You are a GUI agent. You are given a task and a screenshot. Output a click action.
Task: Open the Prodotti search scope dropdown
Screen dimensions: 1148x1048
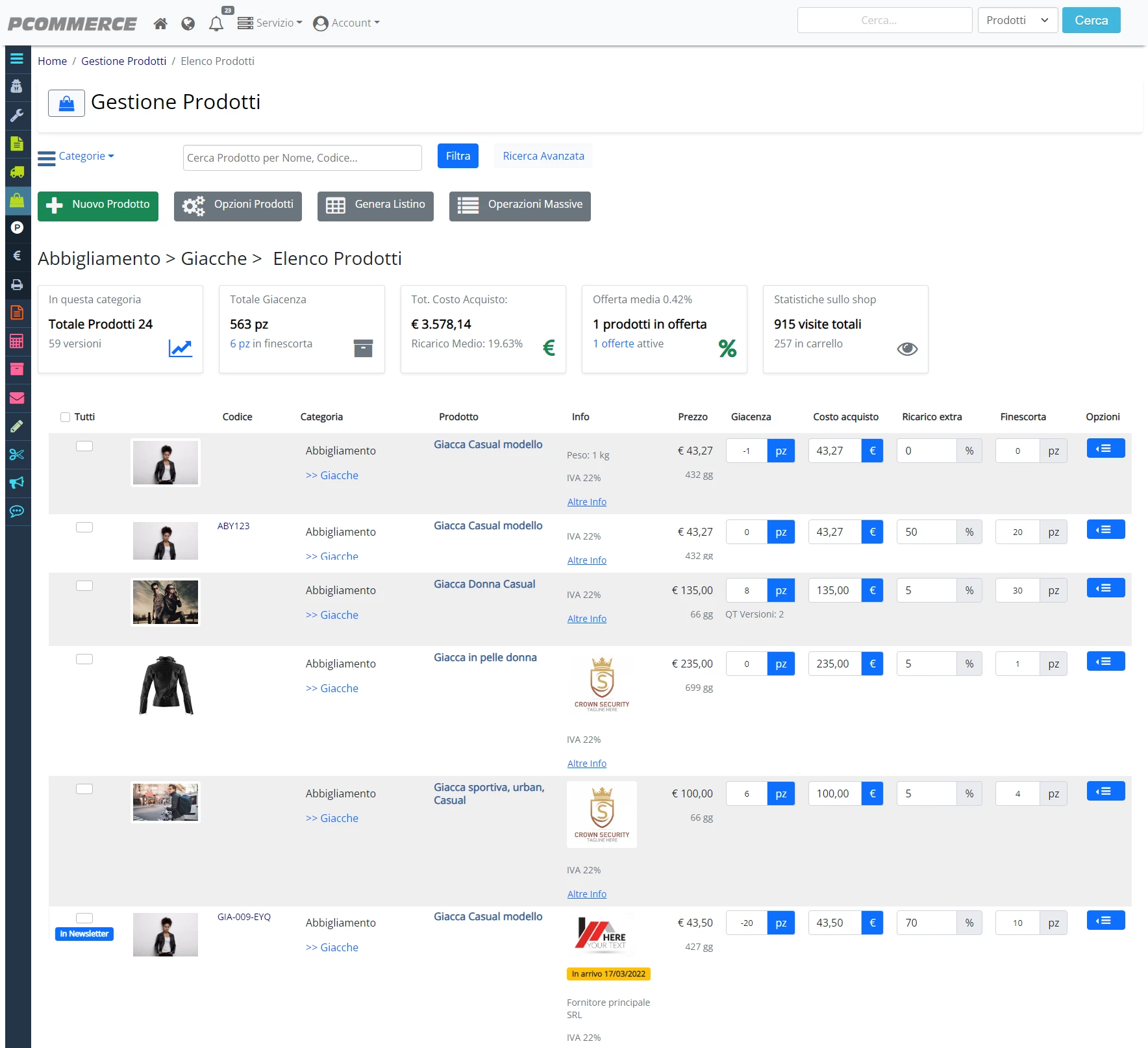point(1017,20)
